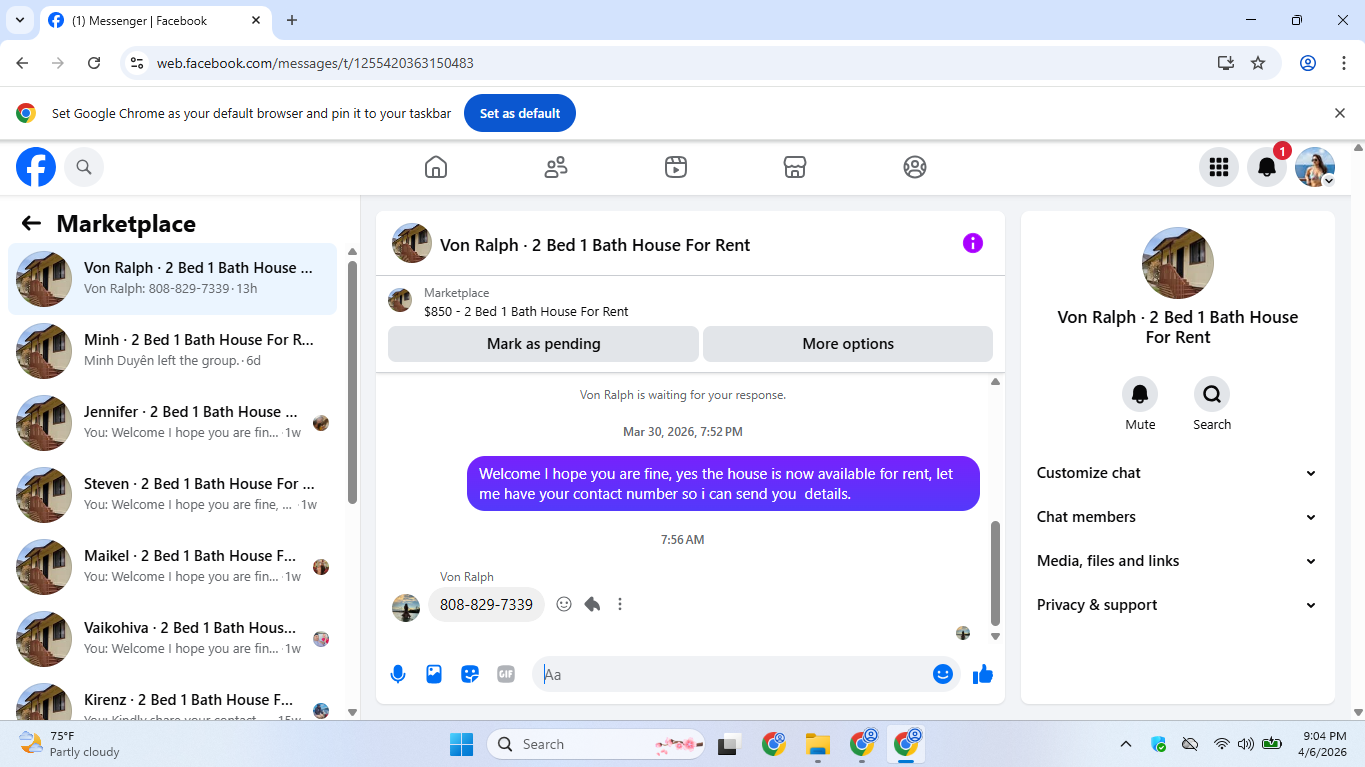Open the tab search dropdown arrow
This screenshot has height=767, width=1365.
(x=19, y=20)
